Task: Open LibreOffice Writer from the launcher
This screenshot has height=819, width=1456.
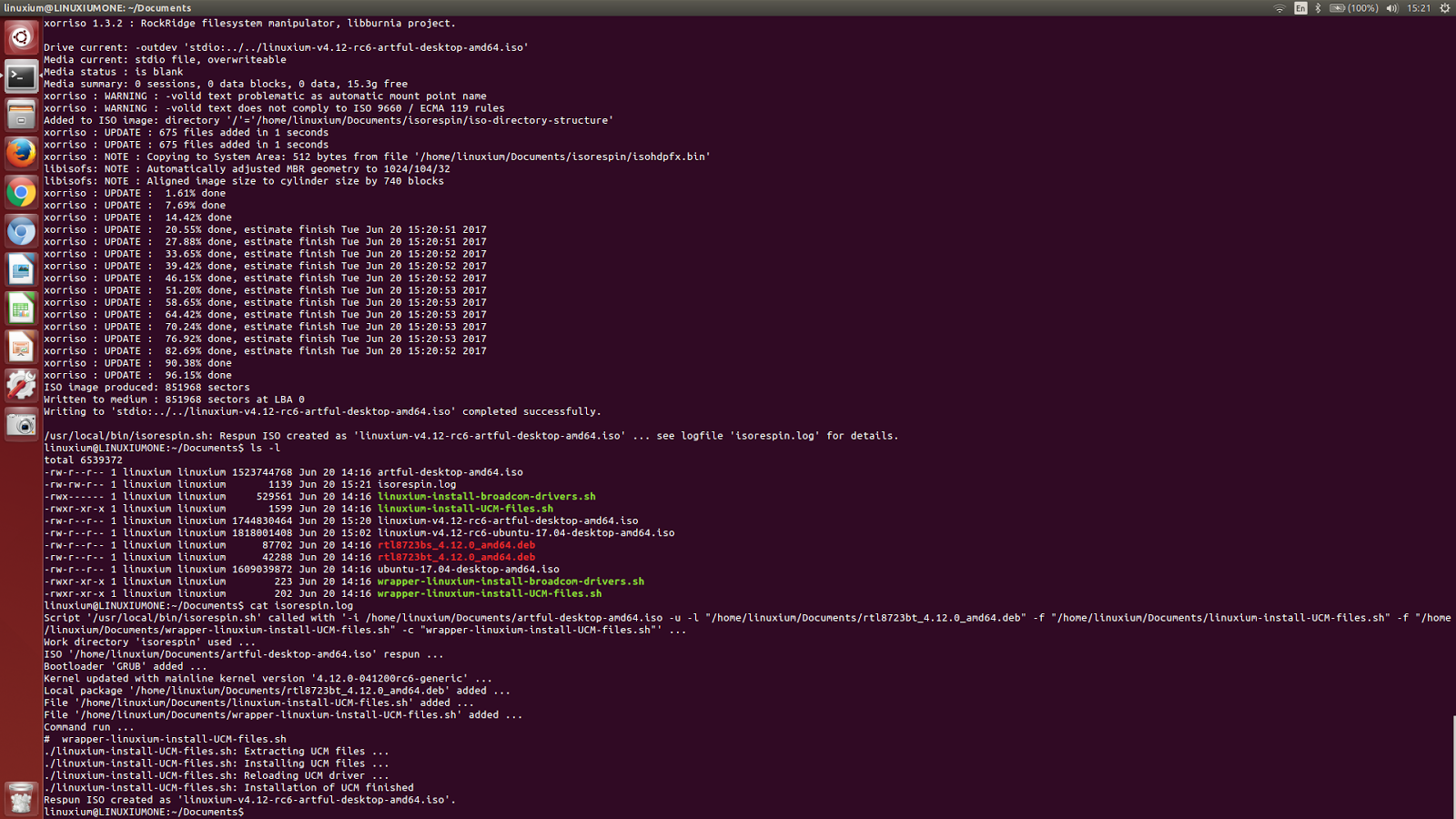Action: point(21,269)
